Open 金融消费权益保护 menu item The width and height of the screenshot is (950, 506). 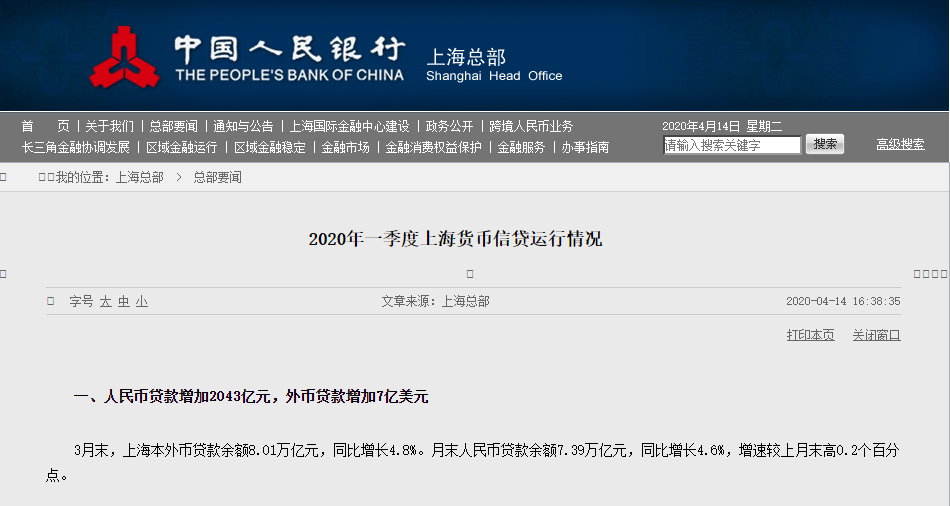point(434,147)
